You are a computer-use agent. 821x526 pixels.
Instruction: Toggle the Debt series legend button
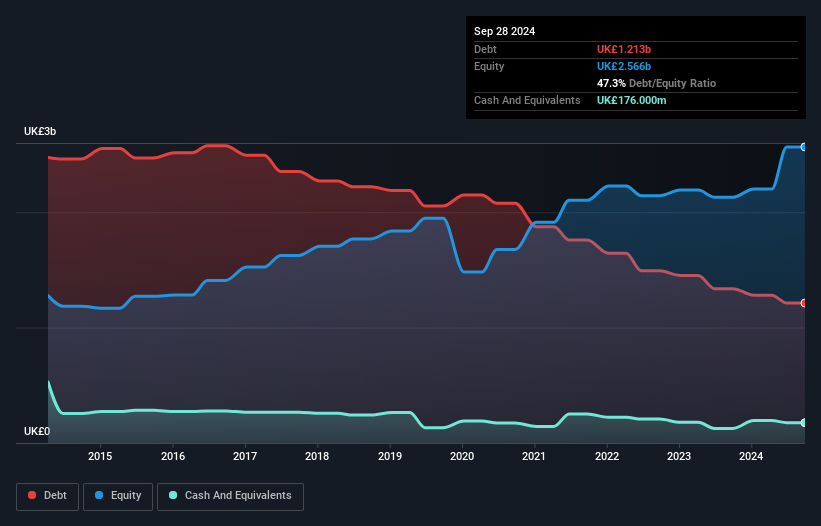[48, 496]
